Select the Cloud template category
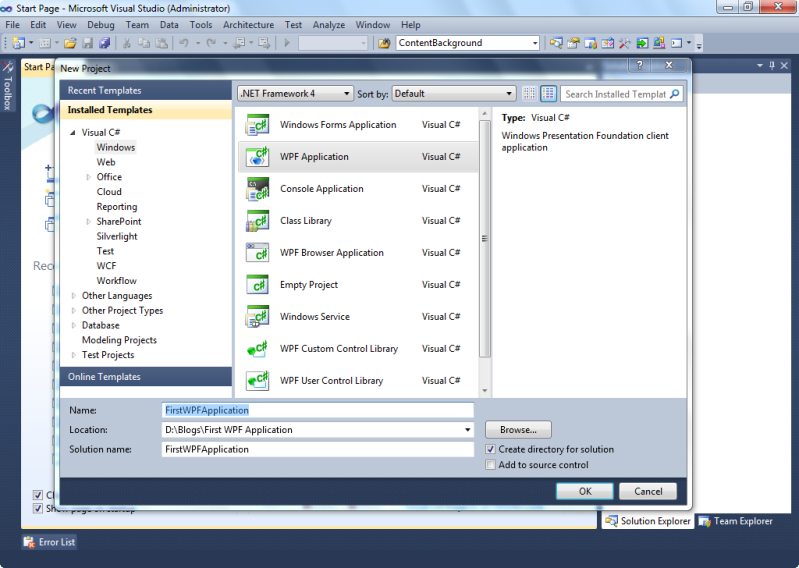Image resolution: width=799 pixels, height=568 pixels. coord(109,192)
